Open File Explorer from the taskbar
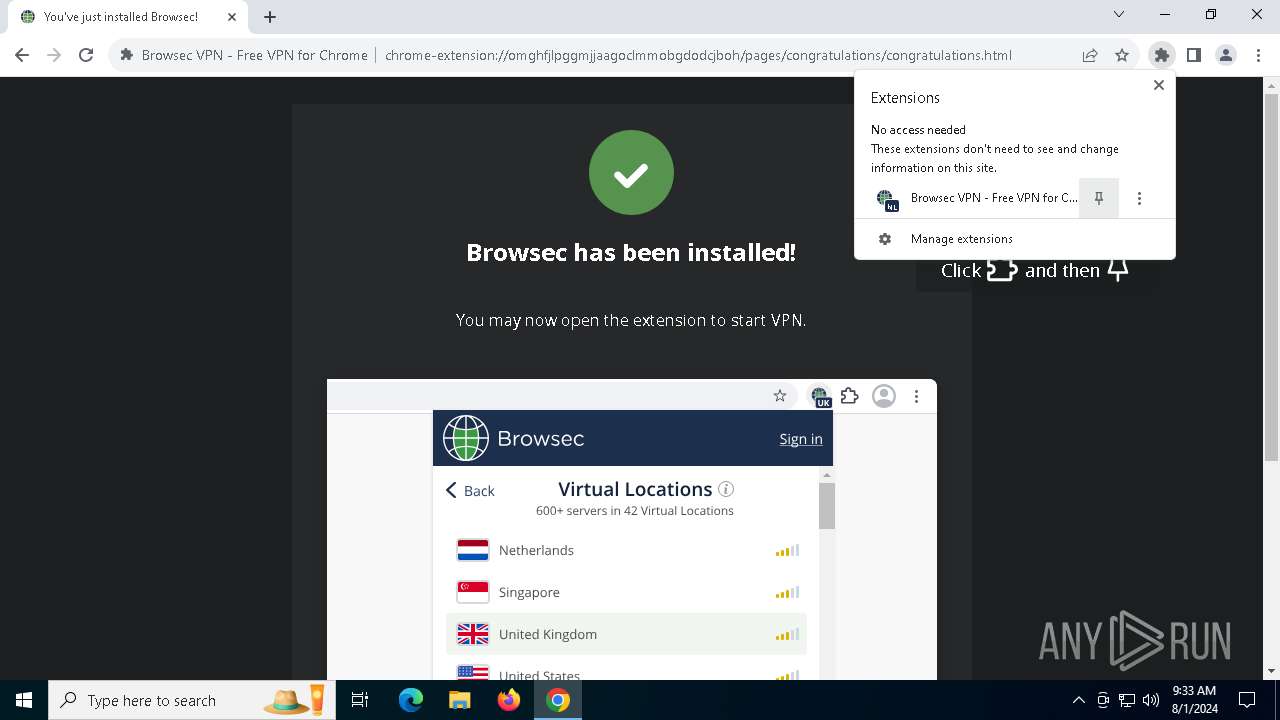The width and height of the screenshot is (1280, 720). pyautogui.click(x=459, y=700)
